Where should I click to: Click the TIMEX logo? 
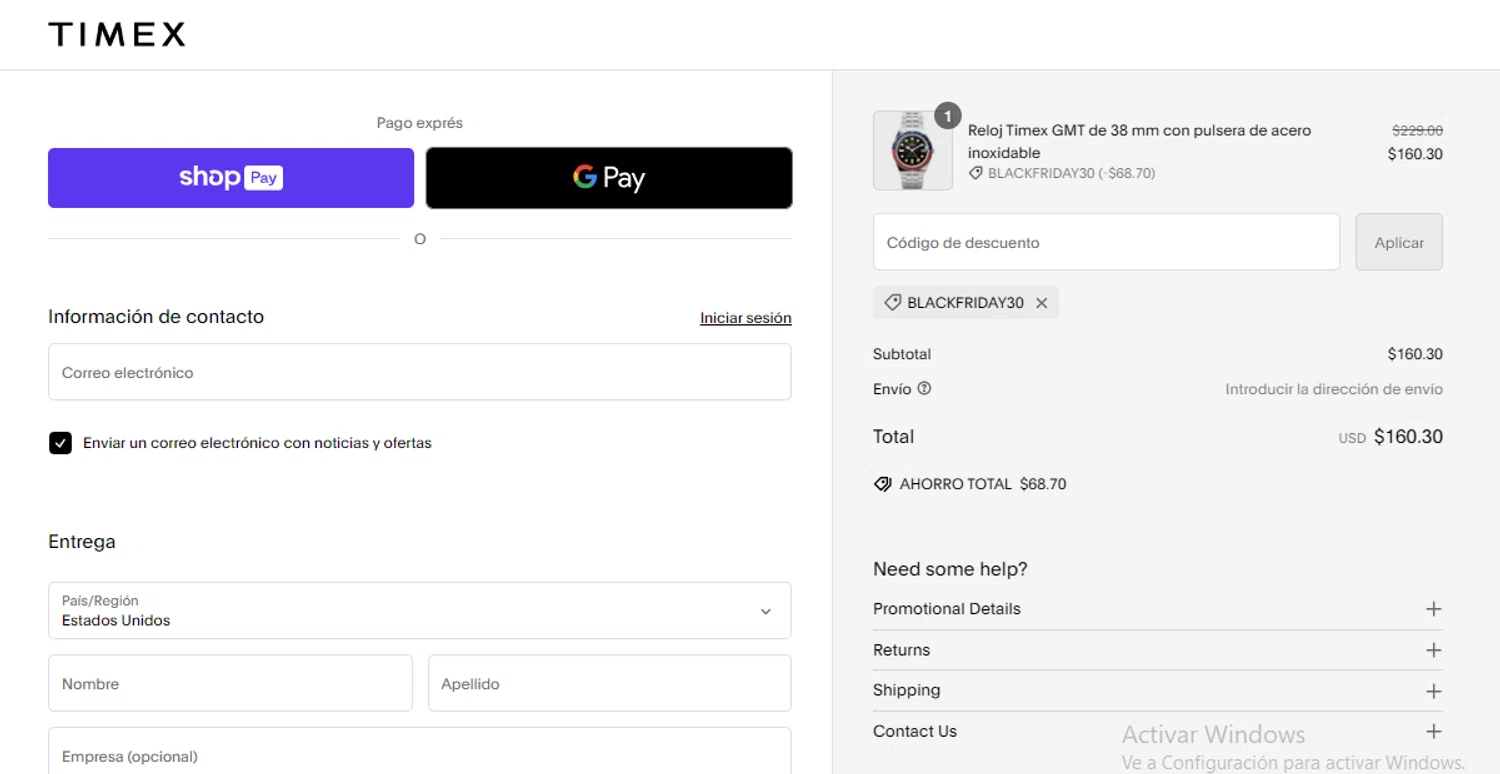pyautogui.click(x=117, y=35)
